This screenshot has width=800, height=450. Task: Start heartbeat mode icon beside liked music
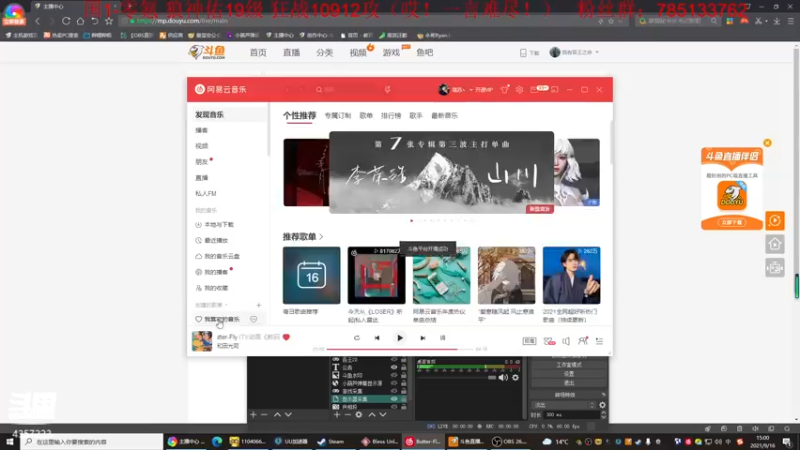(254, 319)
